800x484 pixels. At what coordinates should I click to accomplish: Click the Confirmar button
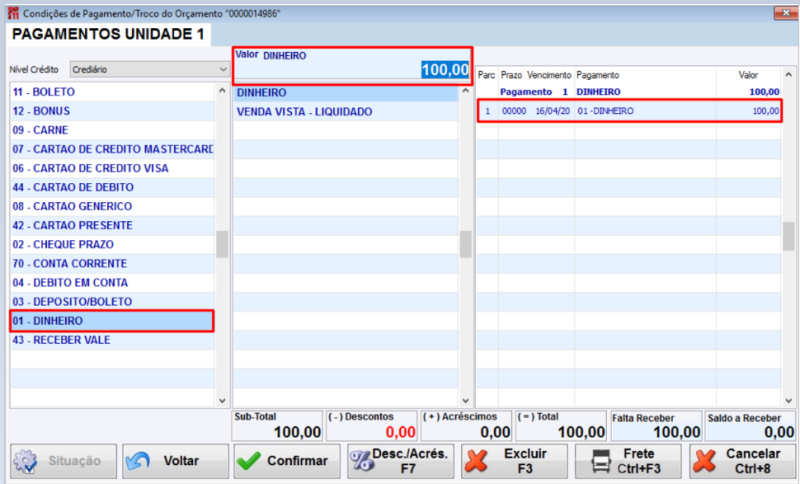click(x=287, y=461)
